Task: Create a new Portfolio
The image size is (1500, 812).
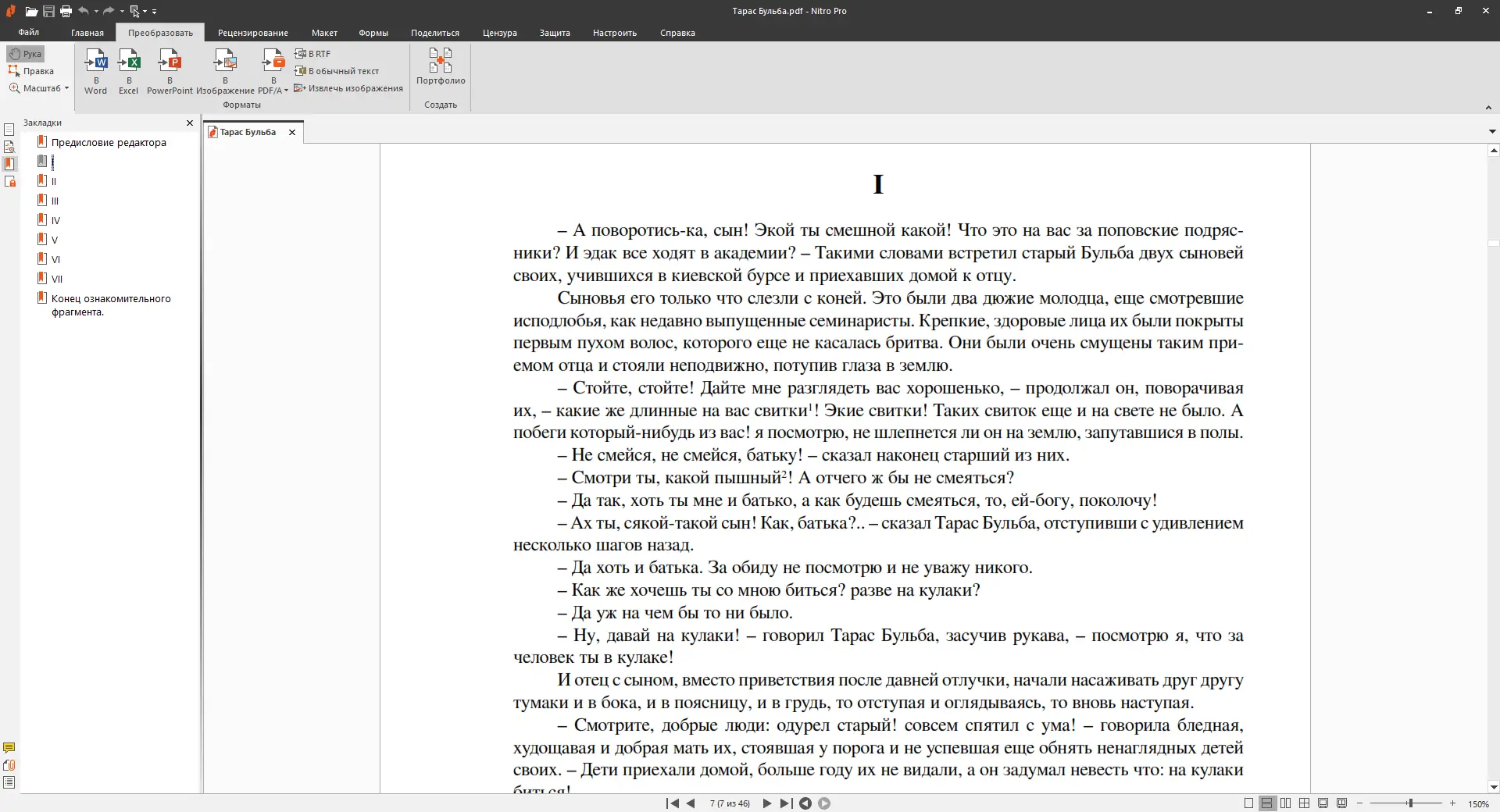Action: click(441, 66)
